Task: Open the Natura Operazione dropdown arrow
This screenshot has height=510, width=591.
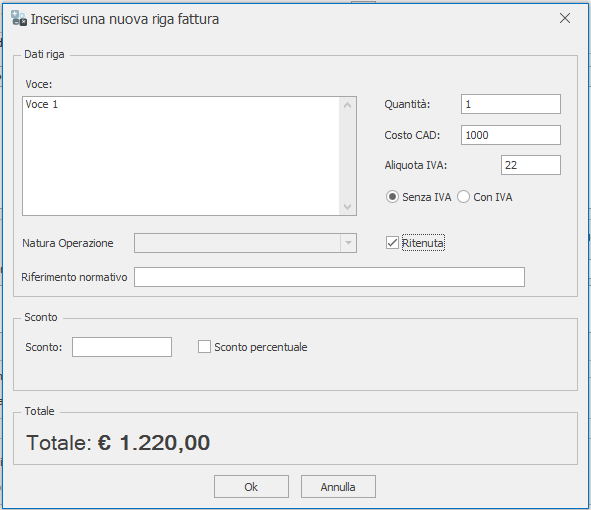Action: [348, 243]
